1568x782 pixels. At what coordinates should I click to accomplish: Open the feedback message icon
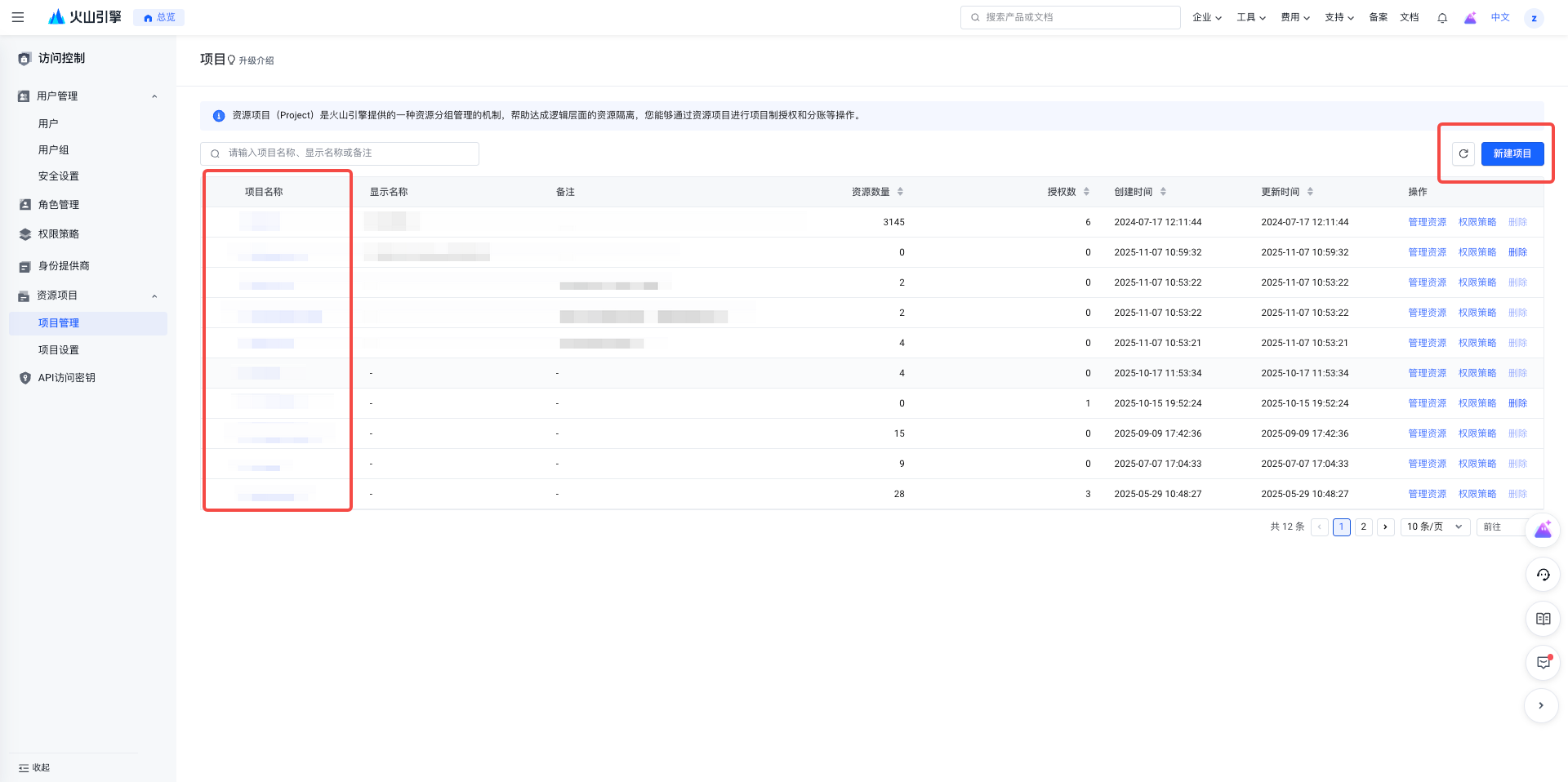(x=1543, y=662)
